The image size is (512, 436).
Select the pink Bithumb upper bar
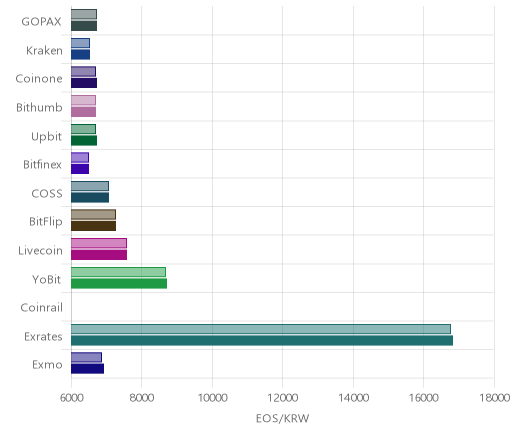coord(83,100)
